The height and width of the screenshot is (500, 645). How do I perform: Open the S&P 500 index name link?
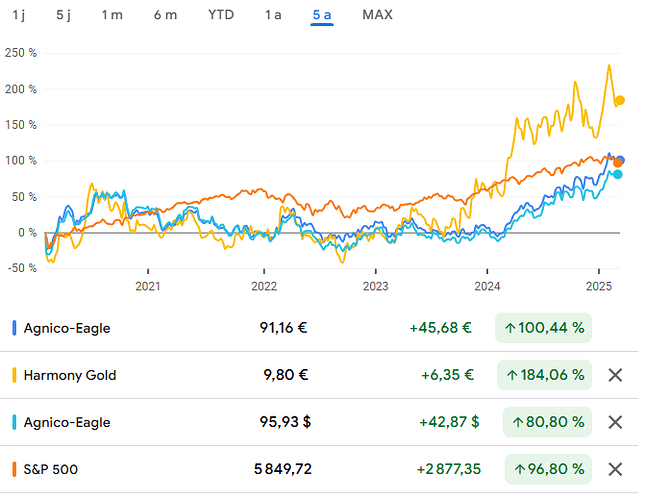tap(53, 469)
